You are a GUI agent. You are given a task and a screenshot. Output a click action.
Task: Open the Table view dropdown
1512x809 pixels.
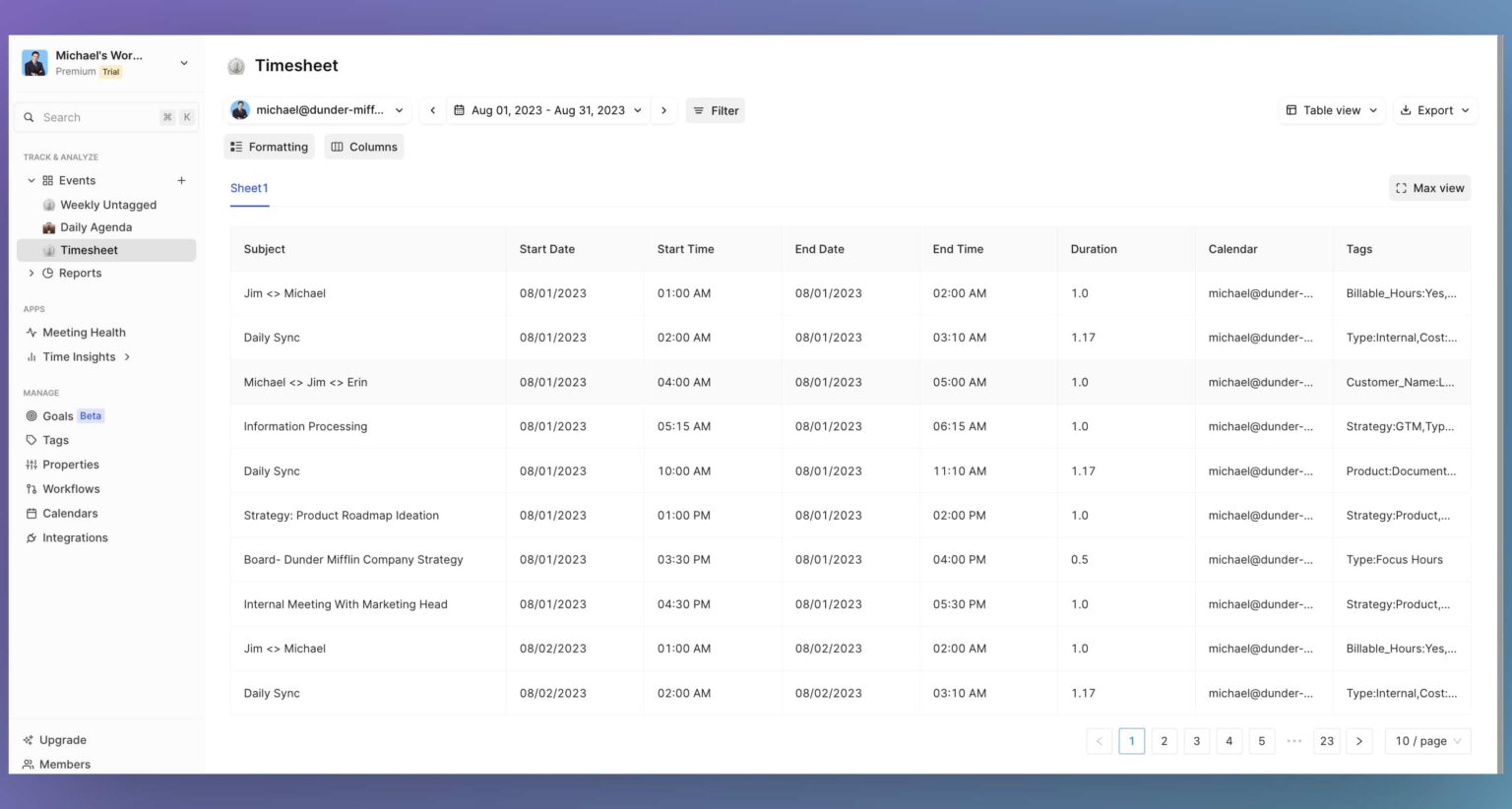(x=1331, y=110)
